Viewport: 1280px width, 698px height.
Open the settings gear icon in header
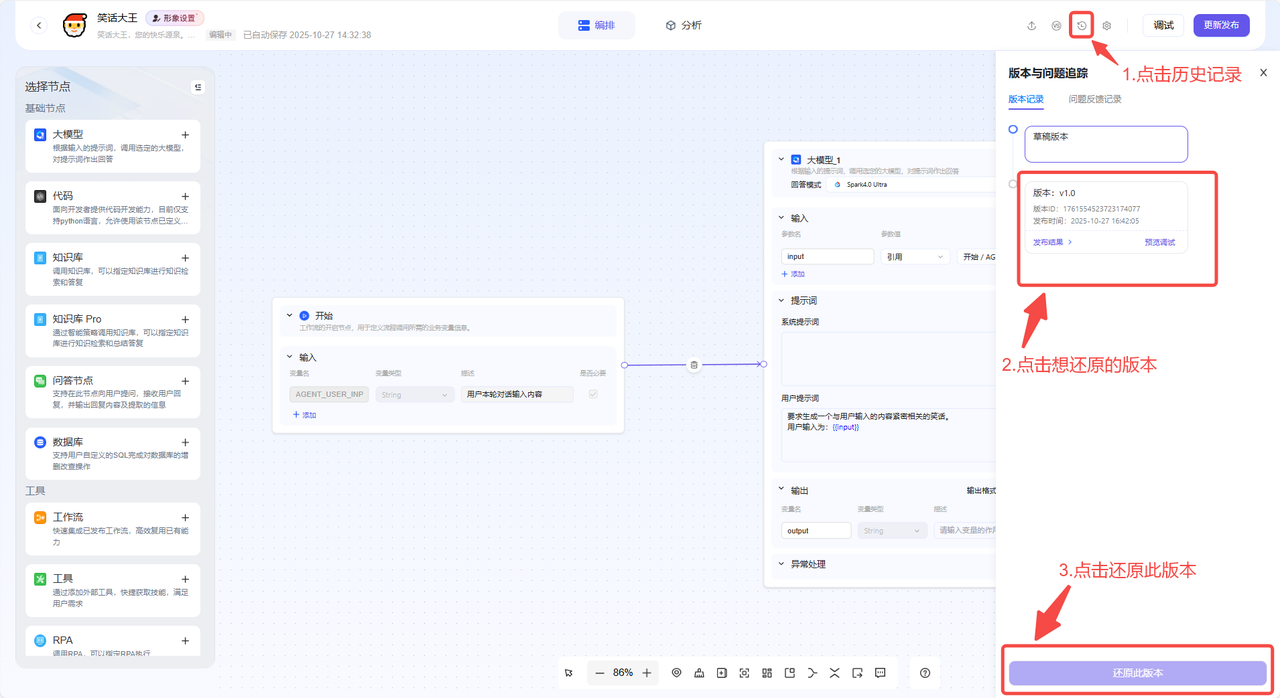[x=1106, y=25]
